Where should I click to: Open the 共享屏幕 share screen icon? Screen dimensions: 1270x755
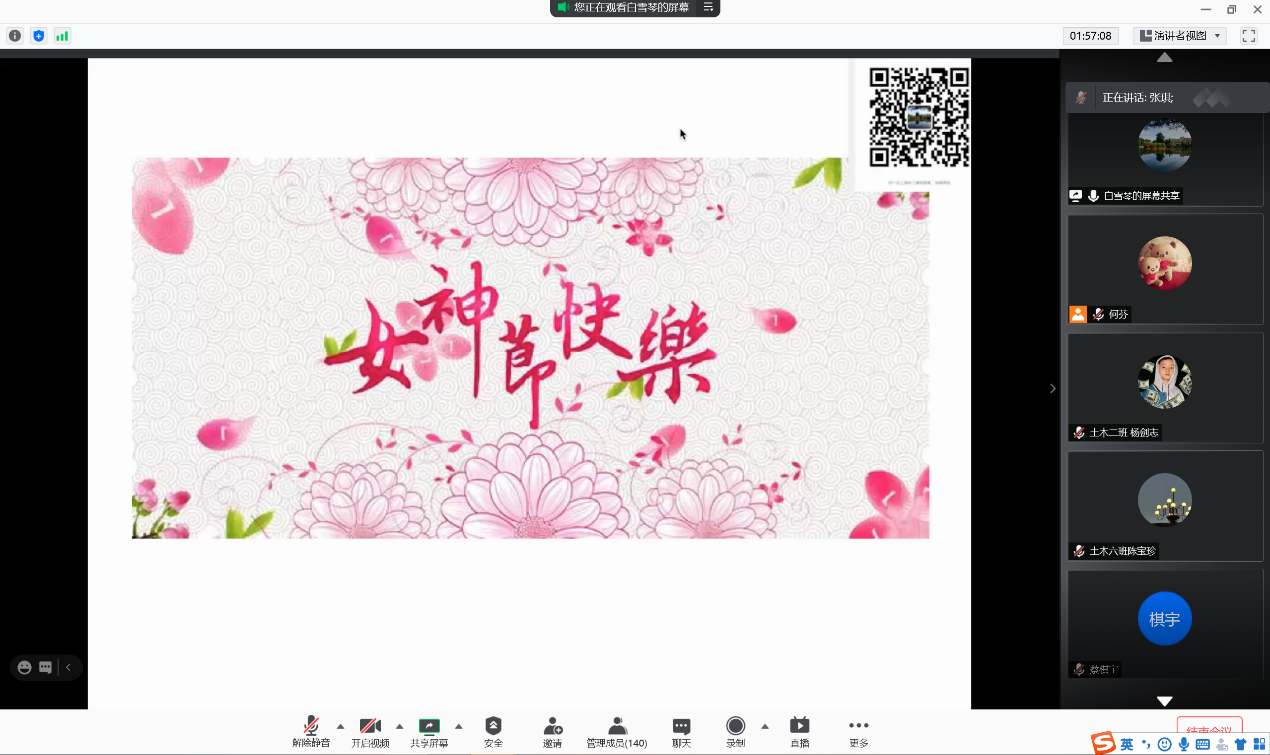429,726
